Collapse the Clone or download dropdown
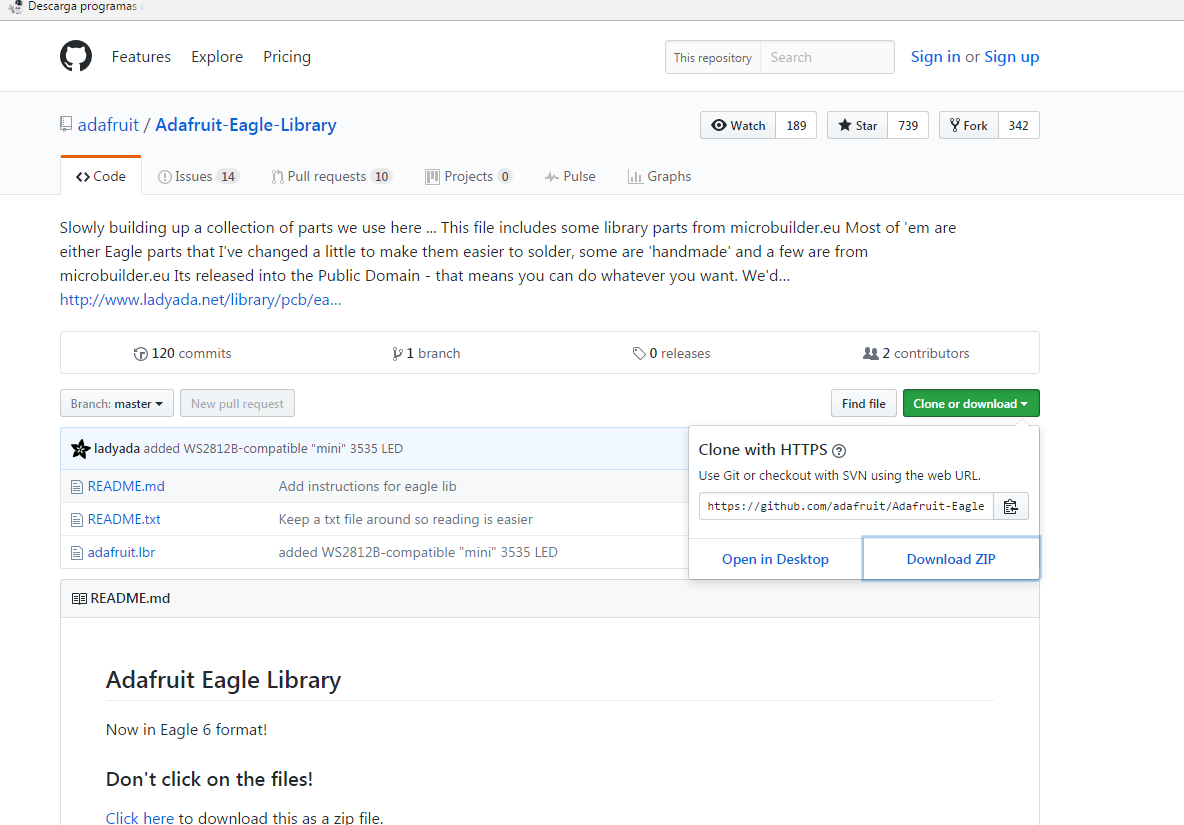The image size is (1184, 825). pyautogui.click(x=971, y=404)
